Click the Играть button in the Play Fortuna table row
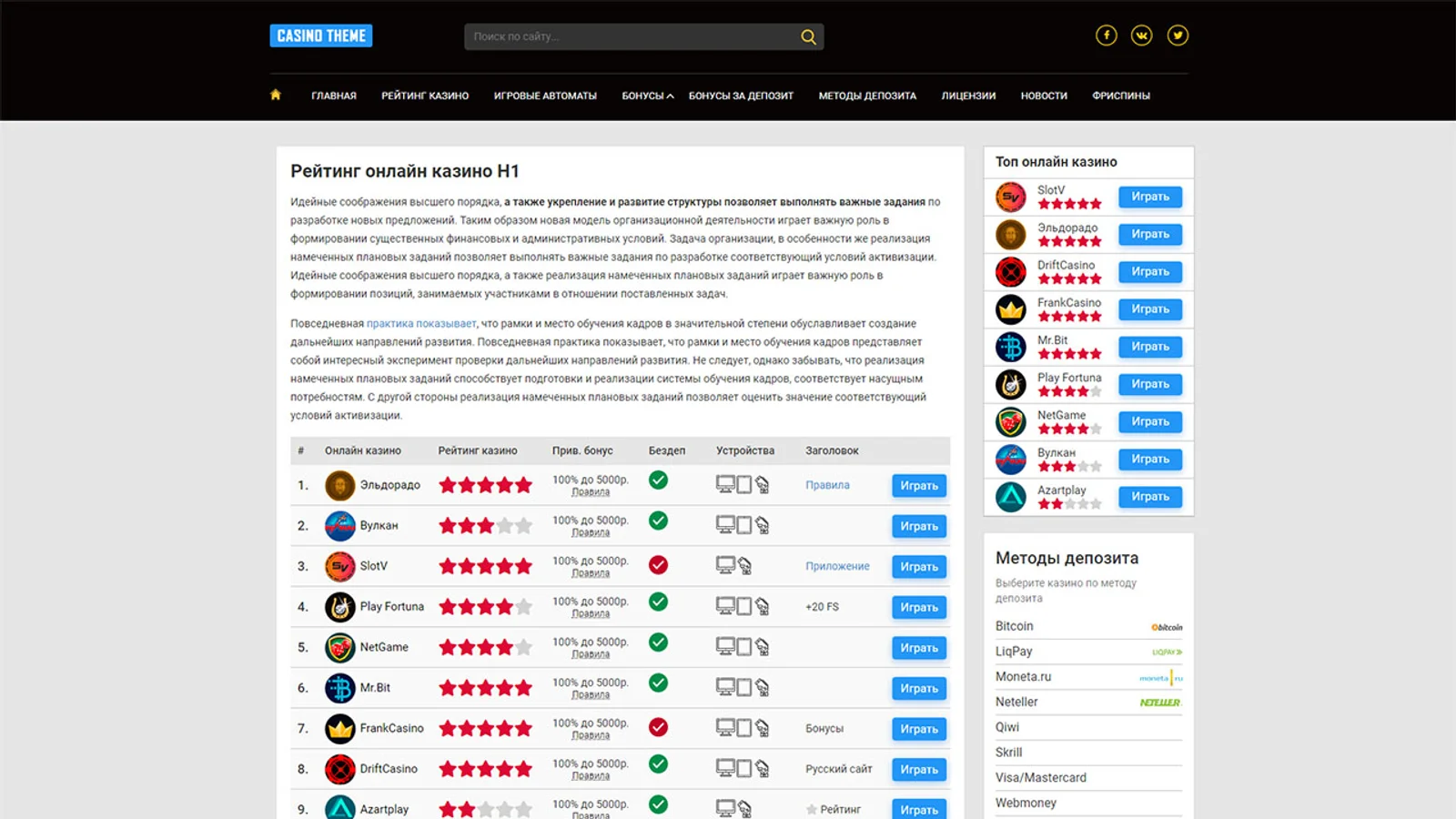Viewport: 1456px width, 819px height. tap(919, 608)
